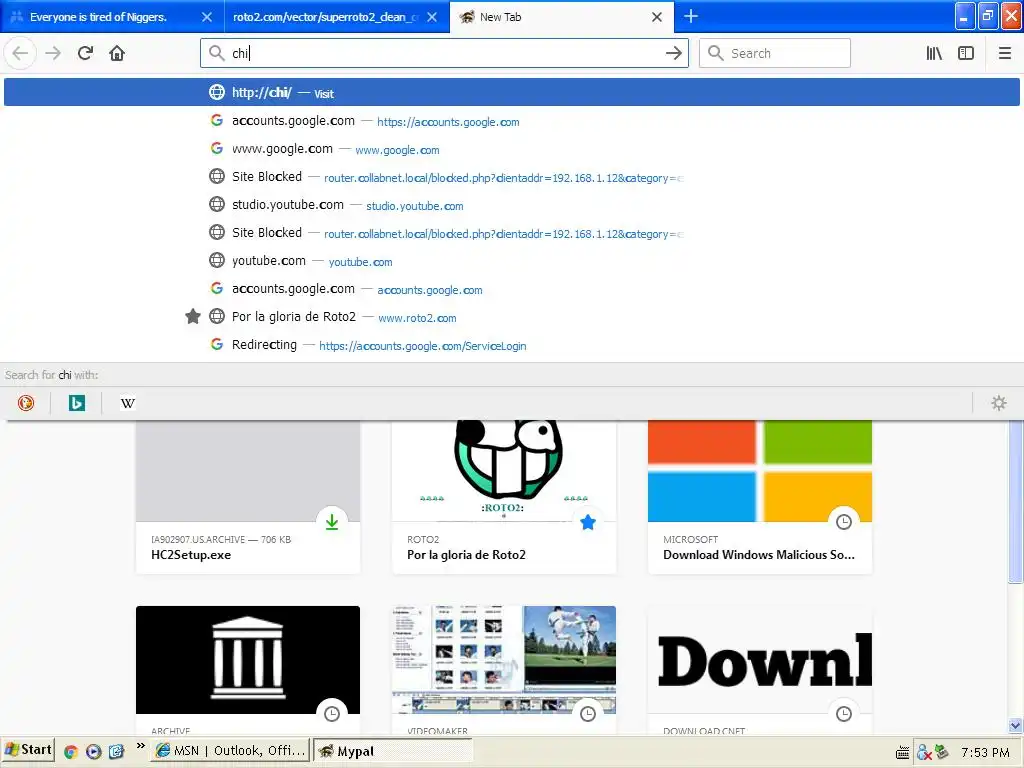Open the home page button

point(117,53)
